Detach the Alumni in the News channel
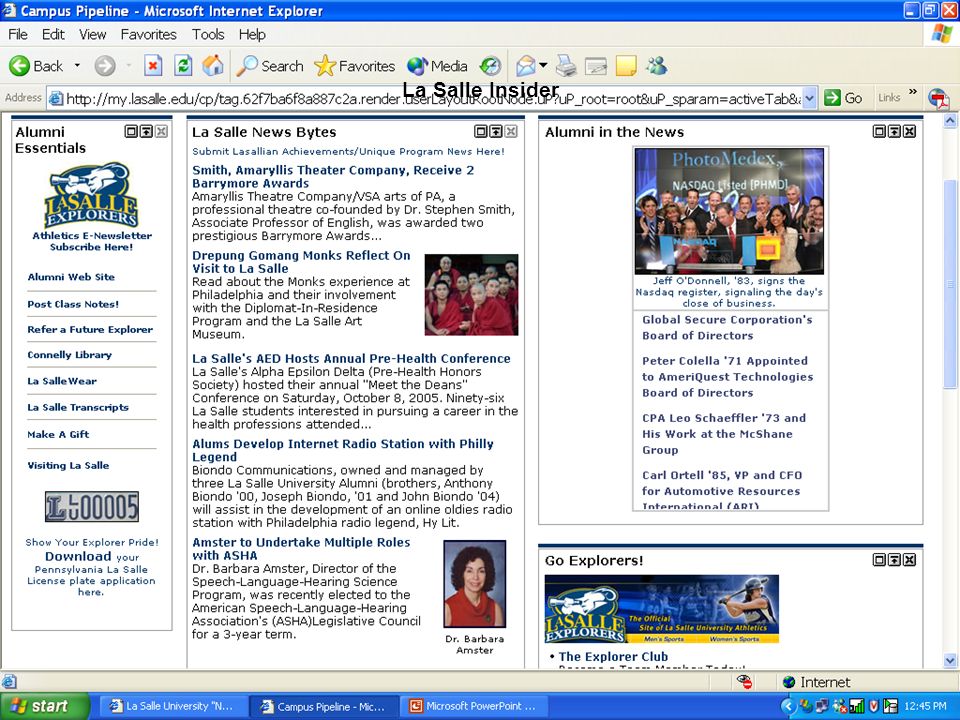This screenshot has height=720, width=960. (879, 131)
